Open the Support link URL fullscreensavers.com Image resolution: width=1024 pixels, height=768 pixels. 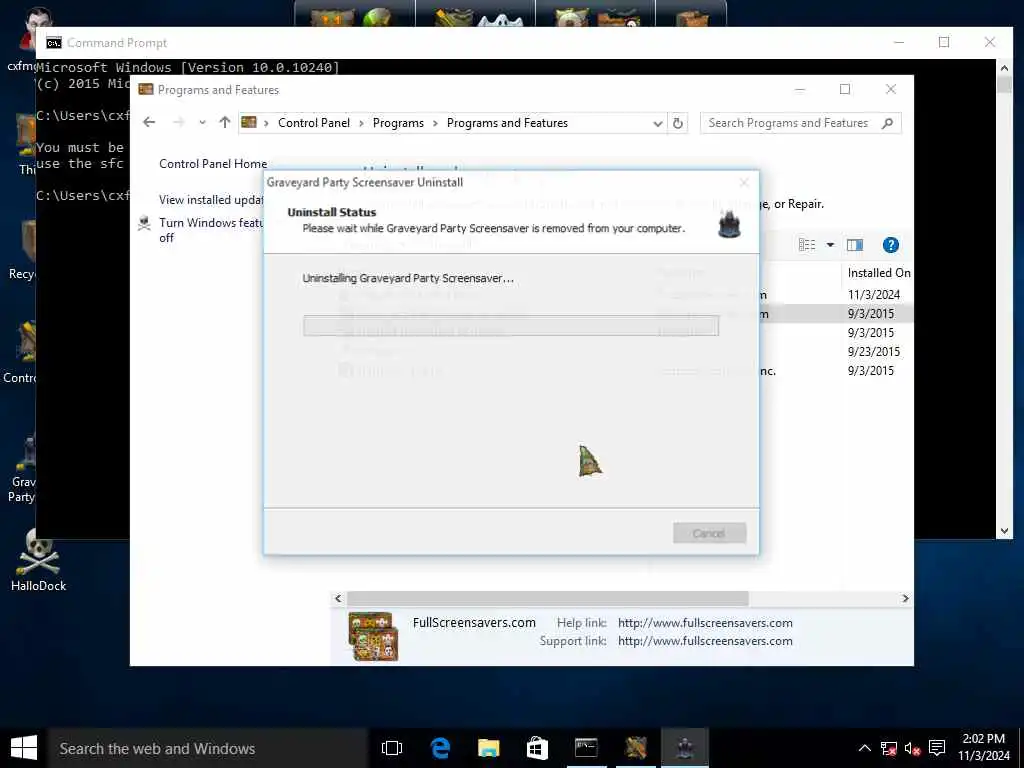(705, 641)
